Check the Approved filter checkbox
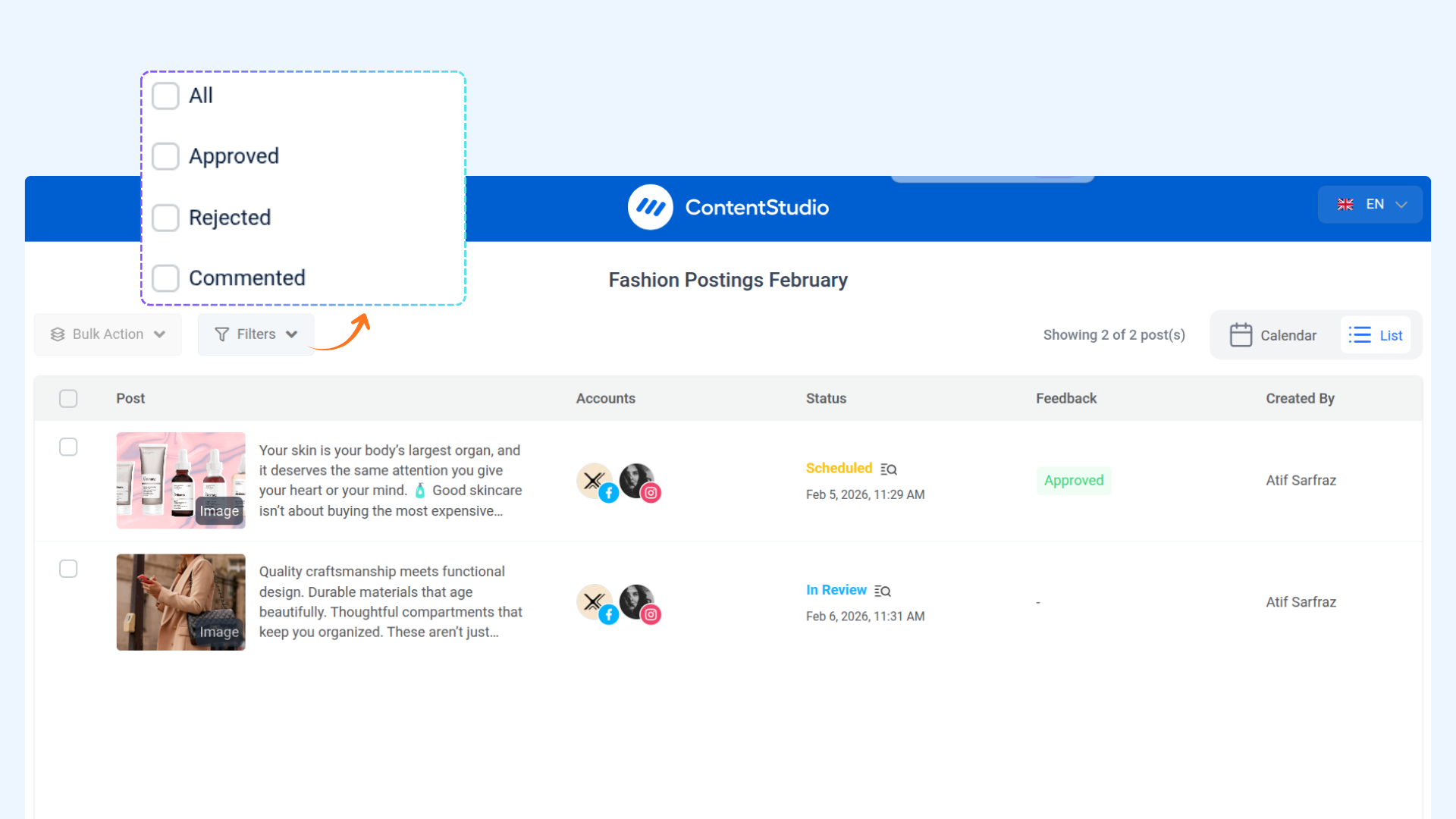 coord(165,156)
